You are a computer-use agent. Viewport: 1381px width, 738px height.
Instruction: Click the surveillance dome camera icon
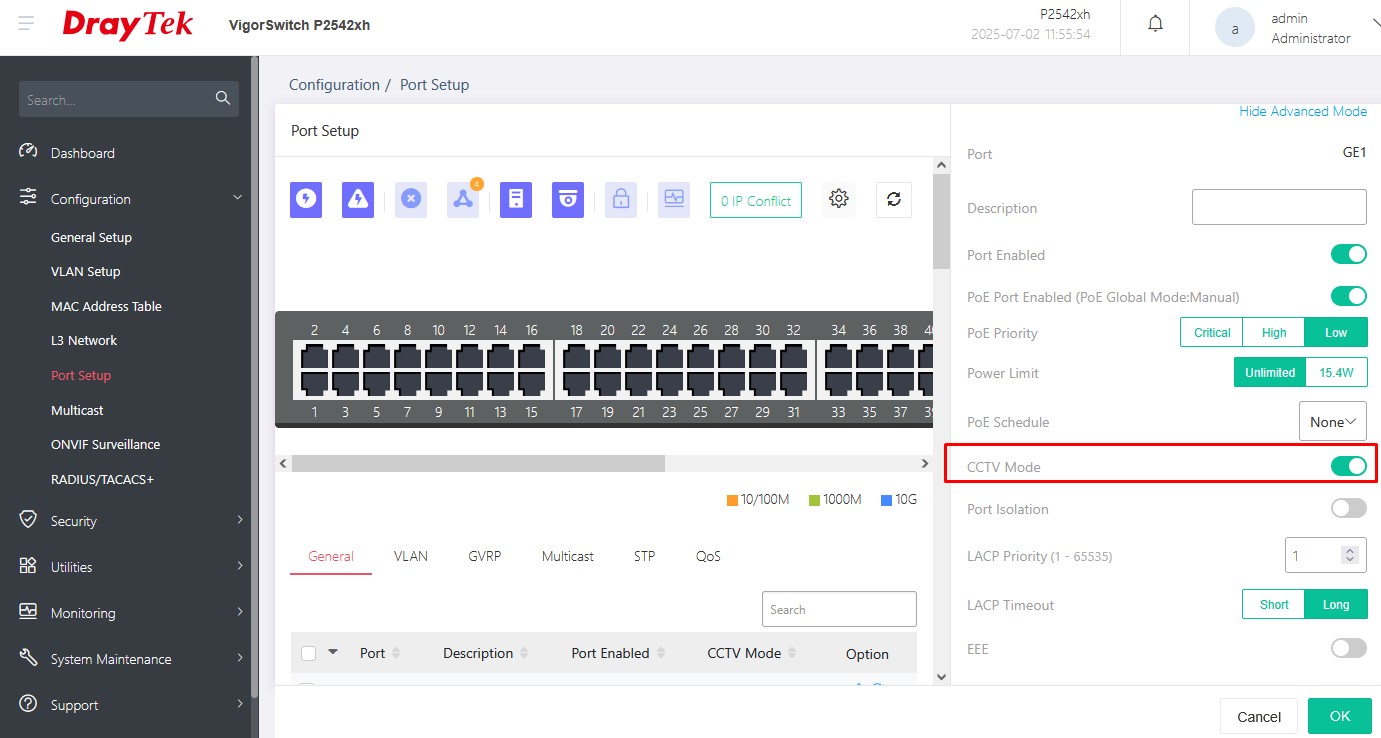[x=568, y=200]
